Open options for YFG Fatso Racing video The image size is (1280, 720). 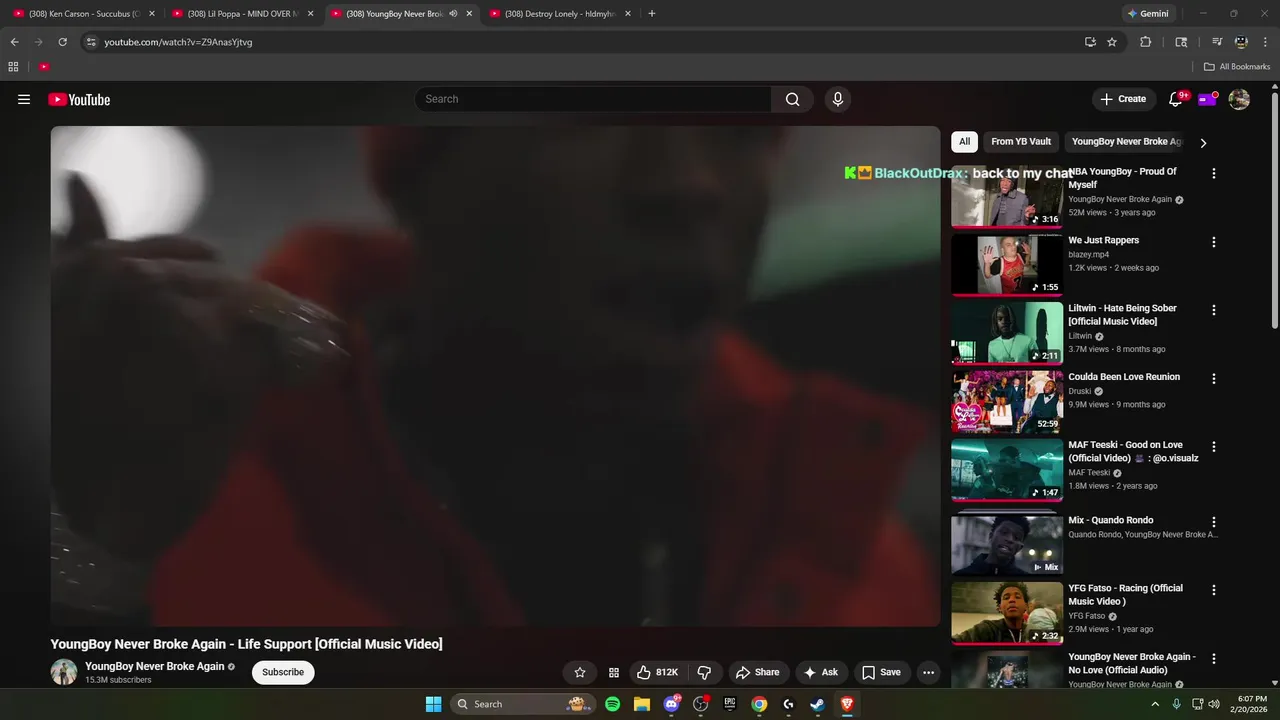[x=1214, y=590]
